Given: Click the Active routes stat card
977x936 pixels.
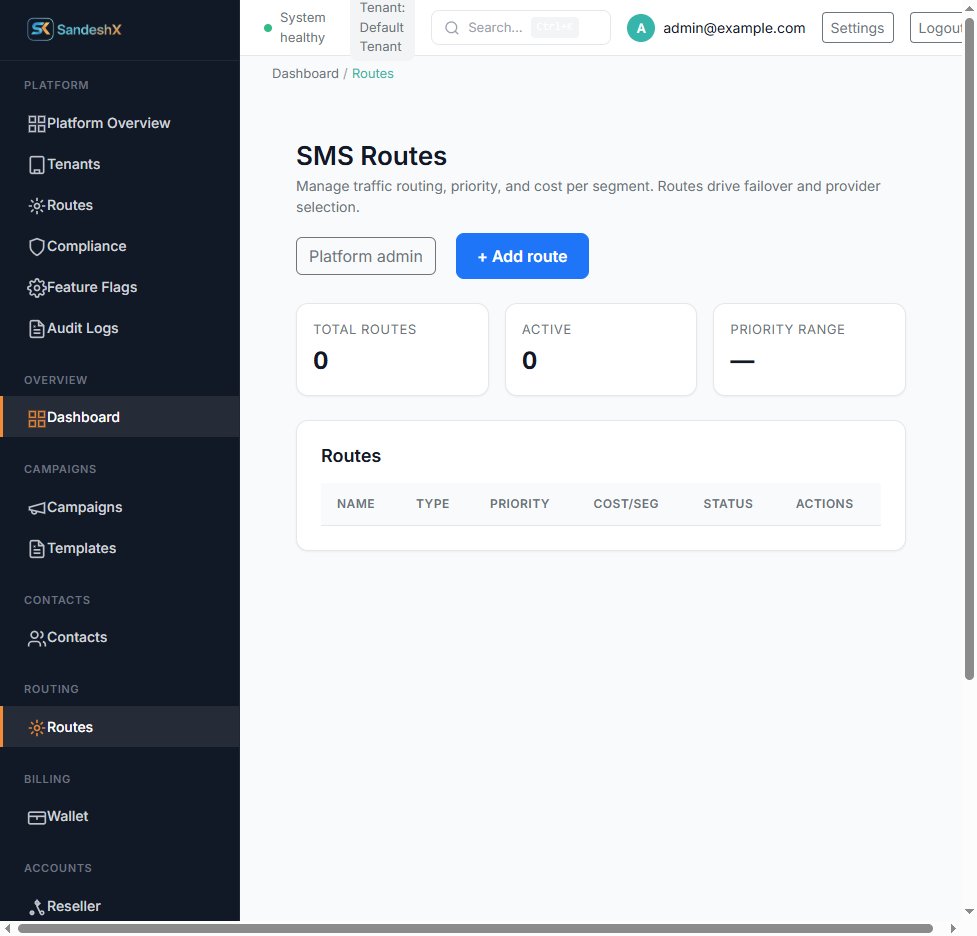Looking at the screenshot, I should [601, 350].
